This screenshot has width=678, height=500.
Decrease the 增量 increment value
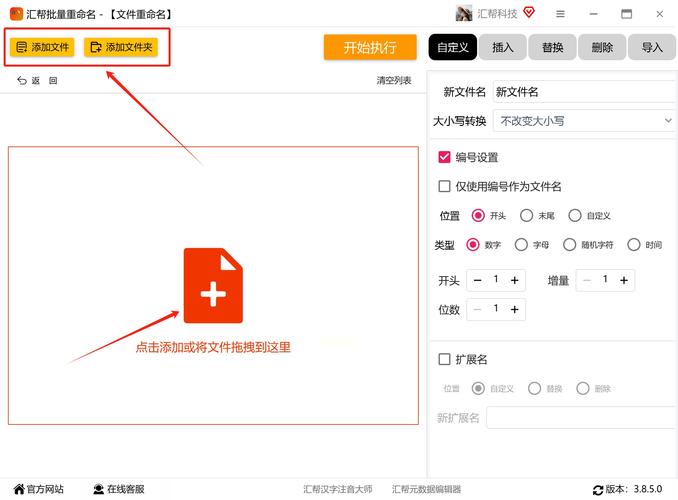587,280
